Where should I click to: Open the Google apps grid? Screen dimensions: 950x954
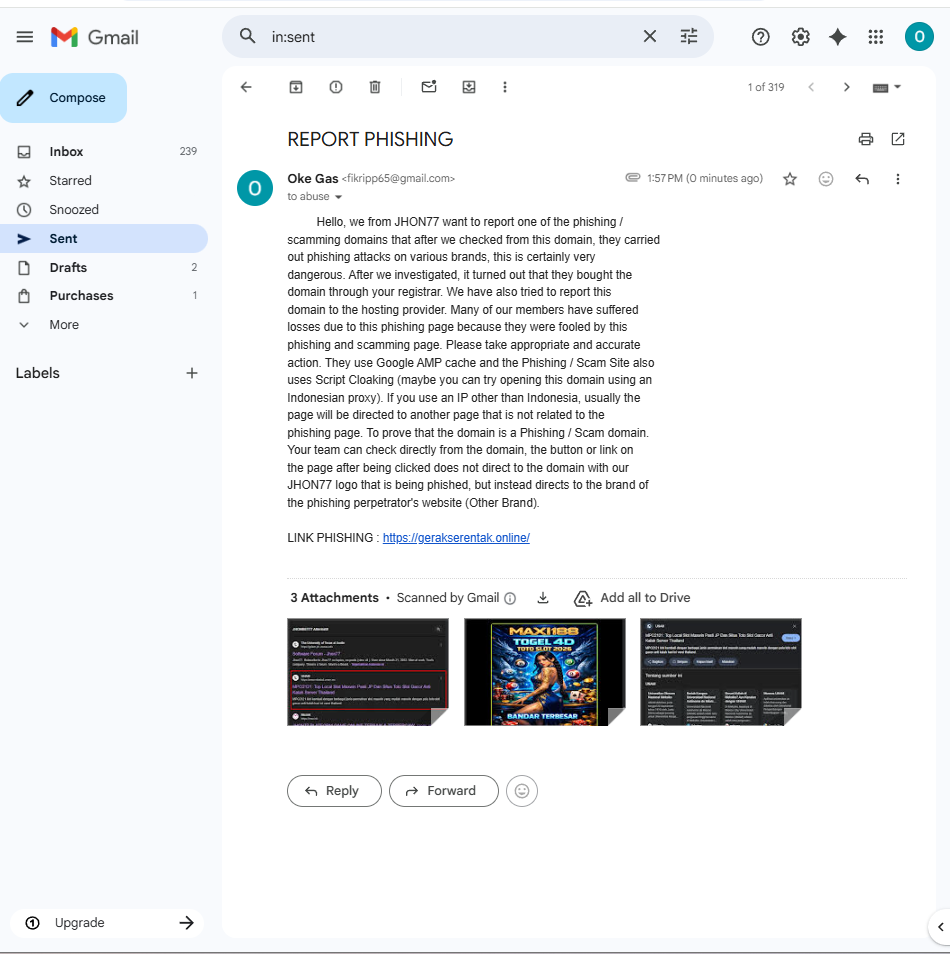(875, 37)
